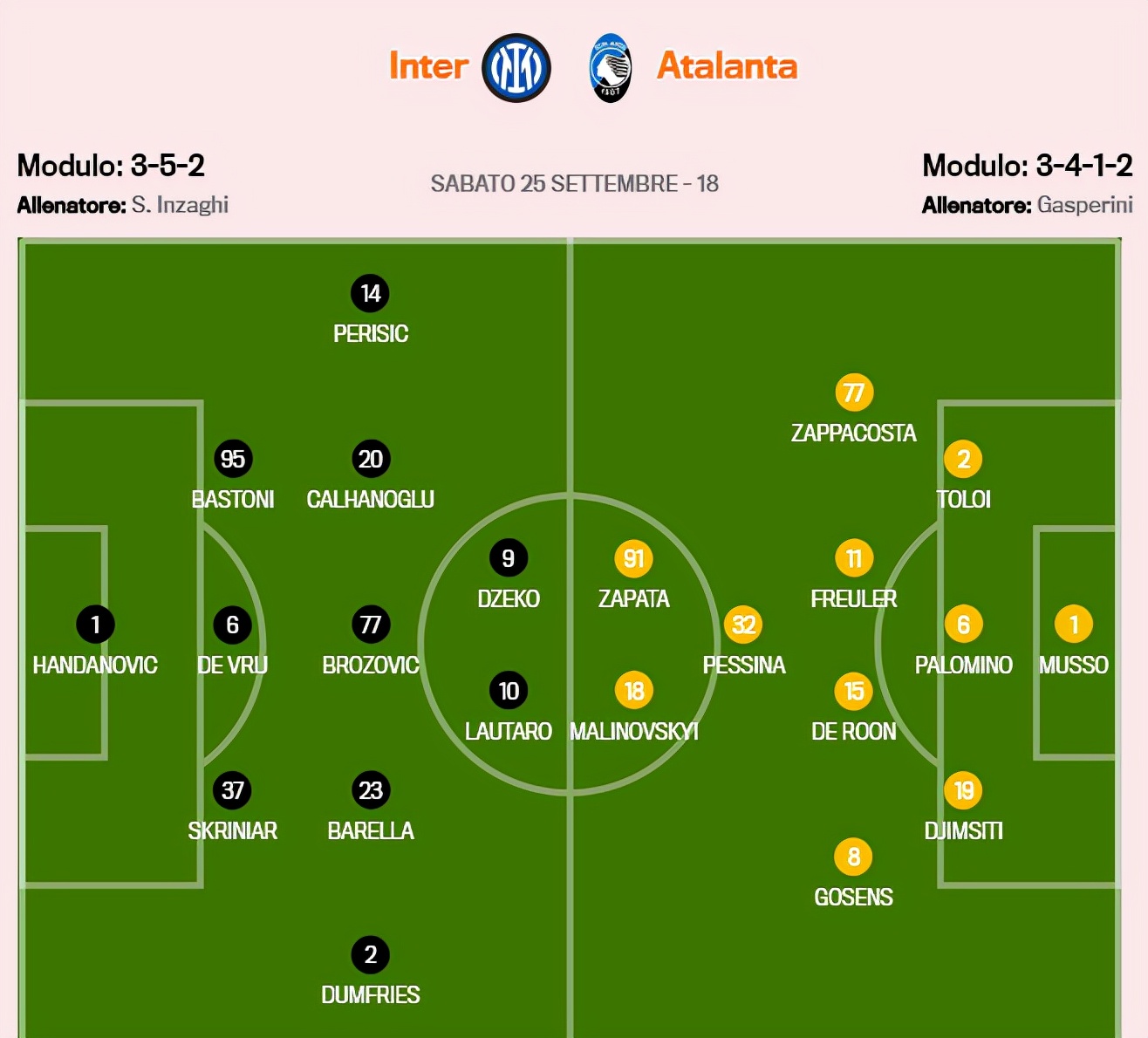Select Handanovic's number 1 black badge
The width and height of the screenshot is (1148, 1038).
coord(96,625)
